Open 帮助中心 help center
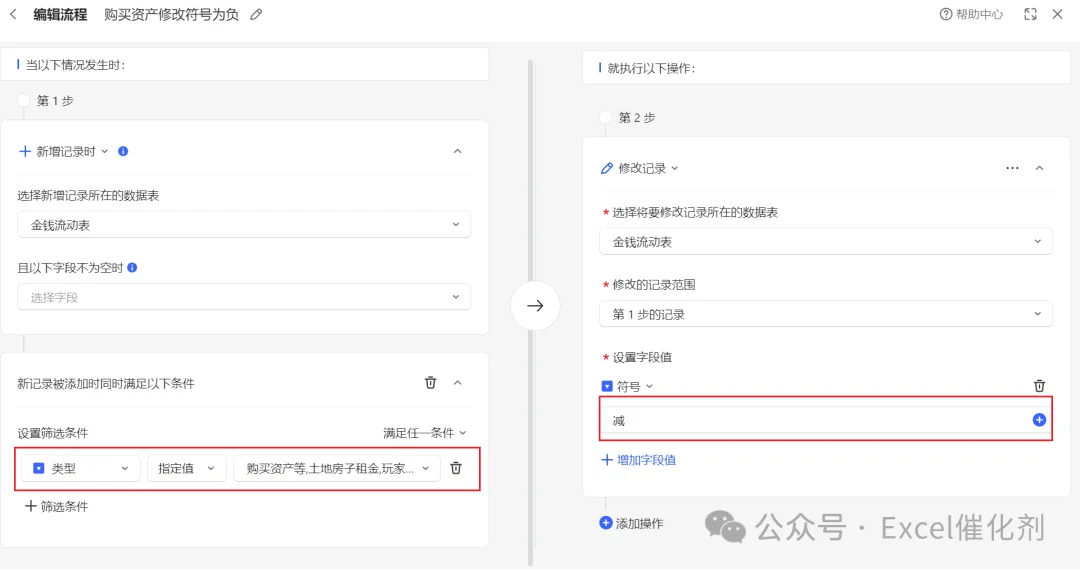The image size is (1080, 571). (x=971, y=14)
